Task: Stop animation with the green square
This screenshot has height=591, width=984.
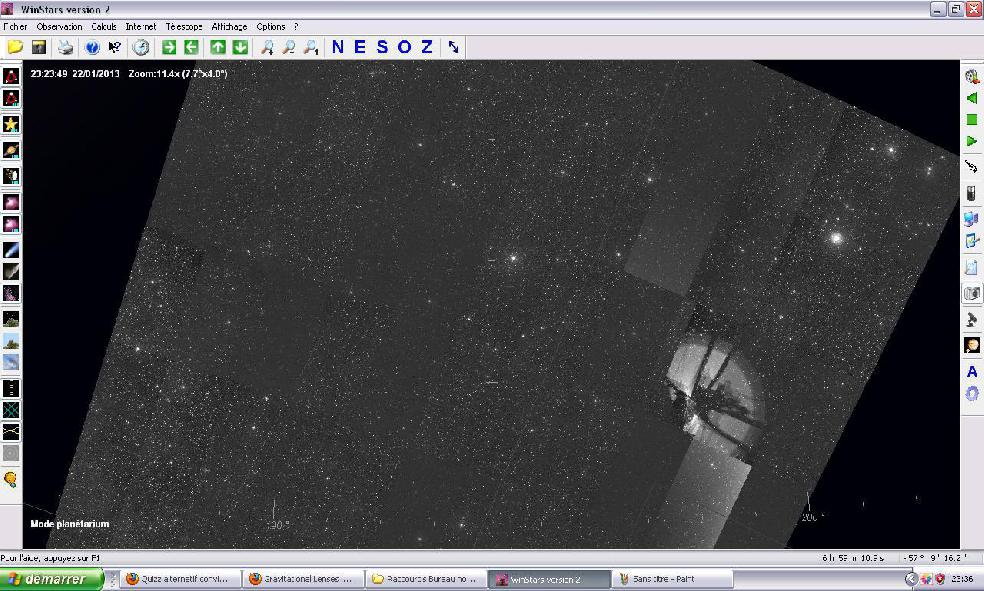Action: point(971,120)
